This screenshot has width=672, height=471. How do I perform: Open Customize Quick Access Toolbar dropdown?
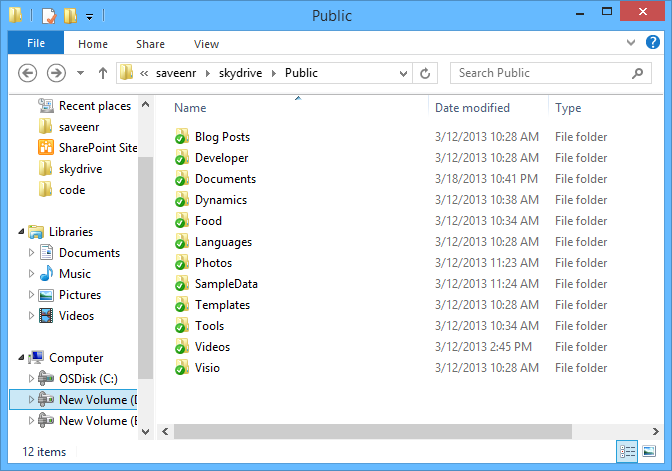pos(89,17)
